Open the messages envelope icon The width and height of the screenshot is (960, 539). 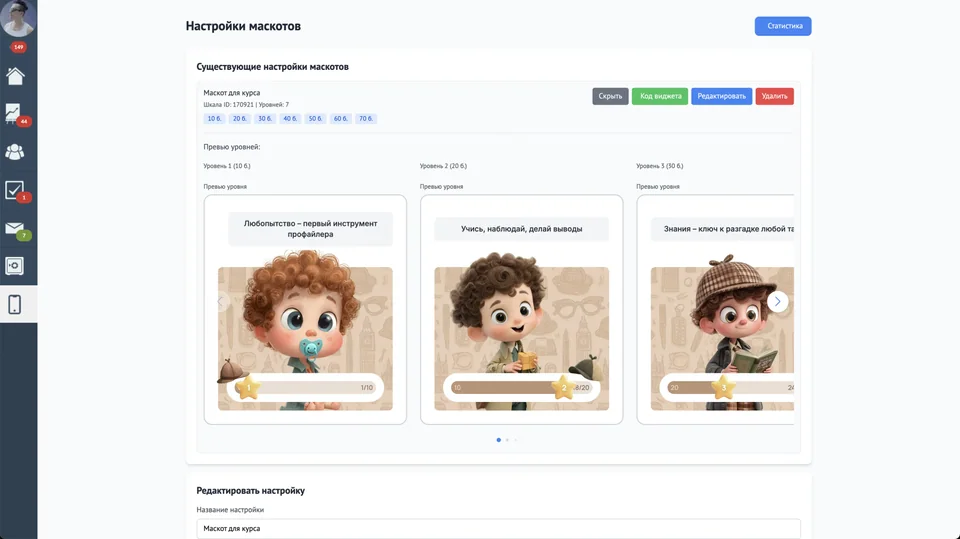point(15,228)
